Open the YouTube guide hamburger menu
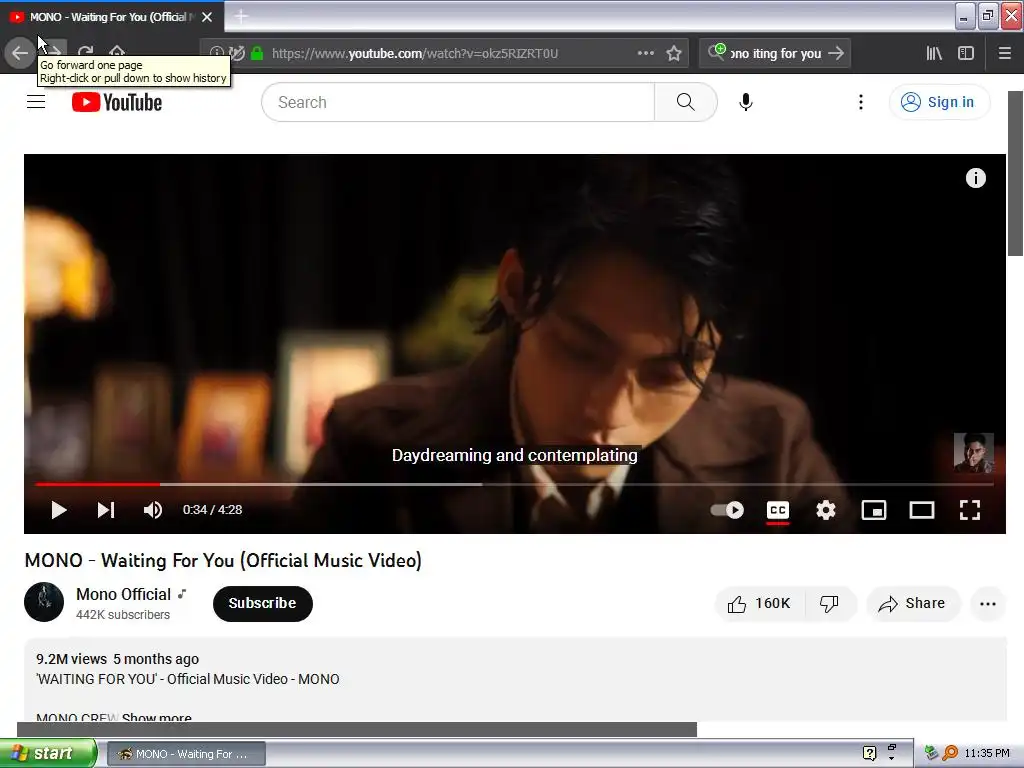Image resolution: width=1024 pixels, height=768 pixels. pos(36,102)
